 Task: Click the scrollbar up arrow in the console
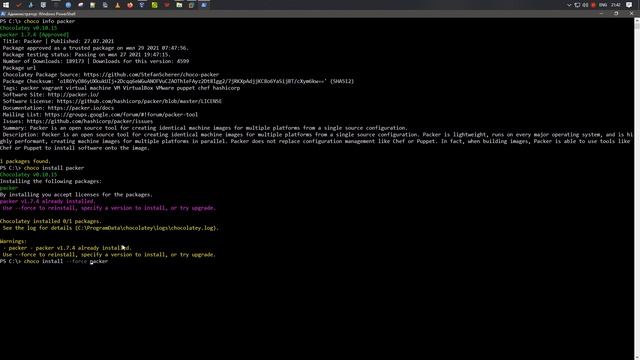[637, 20]
